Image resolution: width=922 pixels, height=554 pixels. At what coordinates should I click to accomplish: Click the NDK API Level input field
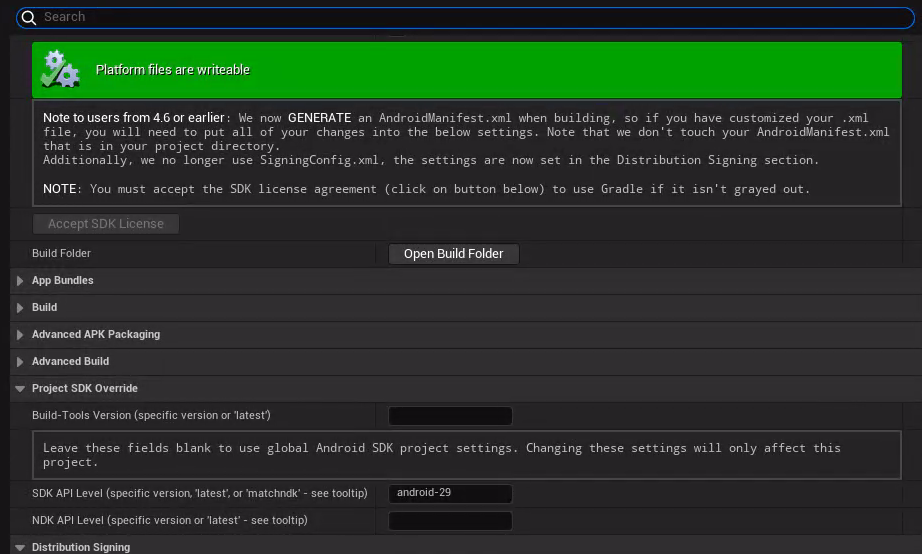(450, 520)
